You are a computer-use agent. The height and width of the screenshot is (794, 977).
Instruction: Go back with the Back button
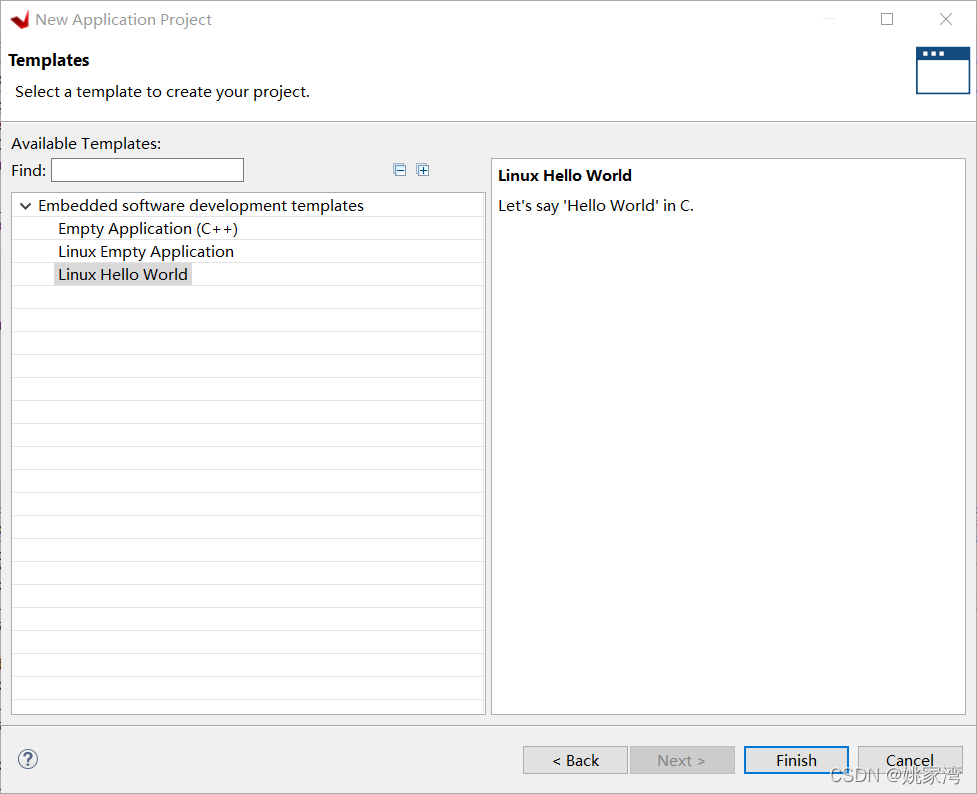[x=575, y=760]
